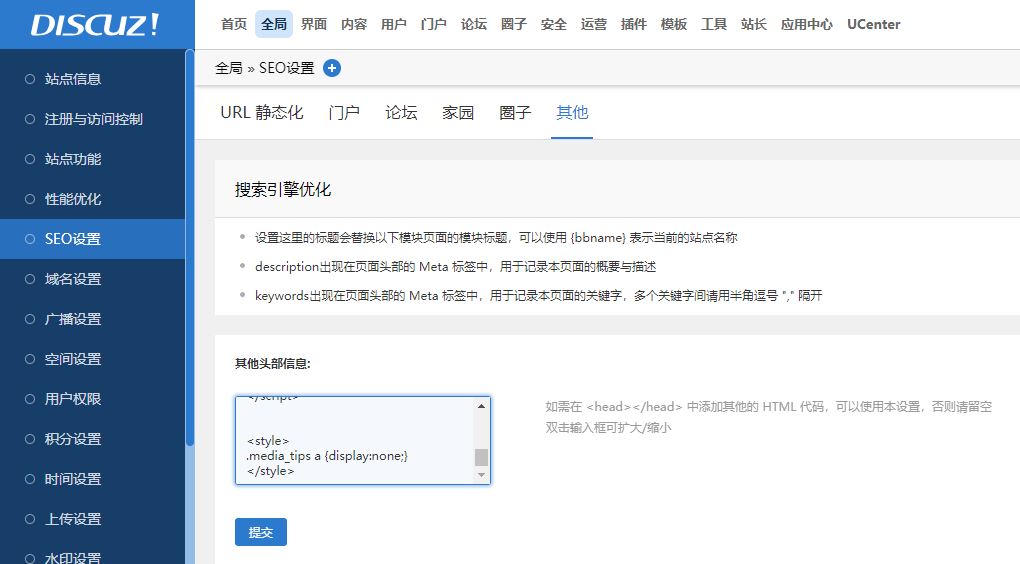1020x564 pixels.
Task: Switch to 论坛 SEO tab
Action: tap(401, 113)
